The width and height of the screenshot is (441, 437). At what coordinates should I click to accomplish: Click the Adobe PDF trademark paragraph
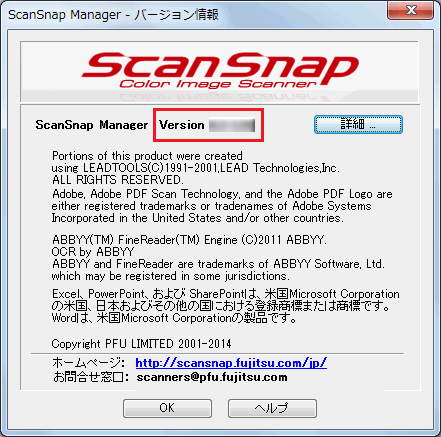point(222,206)
